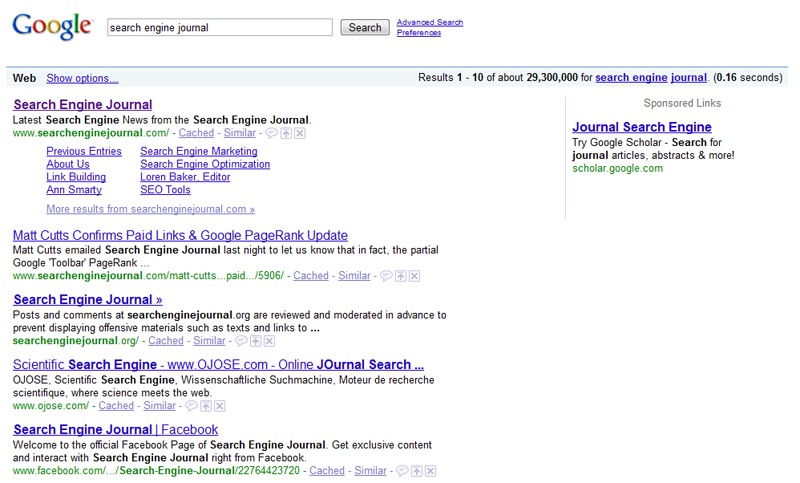This screenshot has height=483, width=800.
Task: Click 'journal' link in results stats
Action: click(689, 78)
